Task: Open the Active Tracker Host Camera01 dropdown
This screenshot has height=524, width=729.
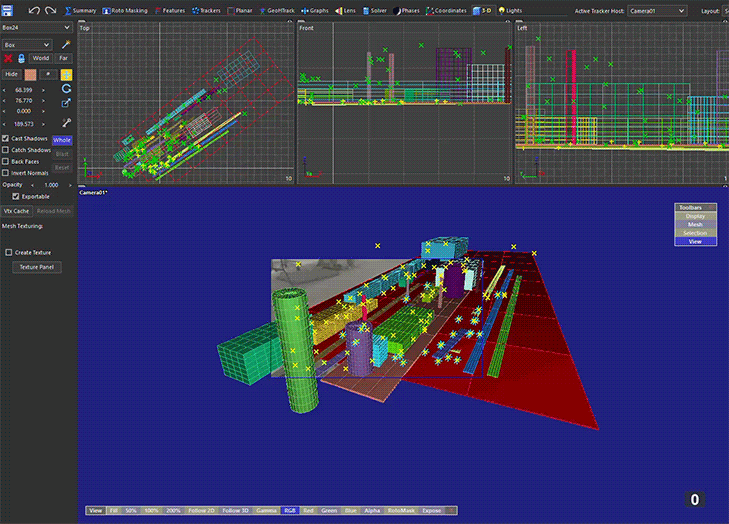Action: [657, 10]
